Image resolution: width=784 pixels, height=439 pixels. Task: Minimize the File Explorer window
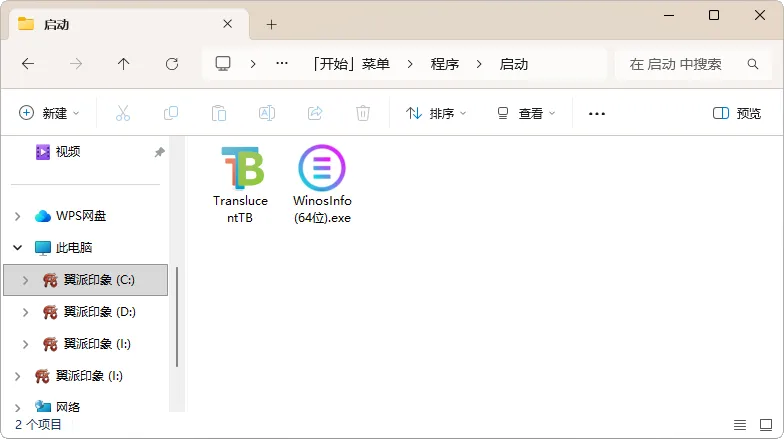tap(669, 16)
